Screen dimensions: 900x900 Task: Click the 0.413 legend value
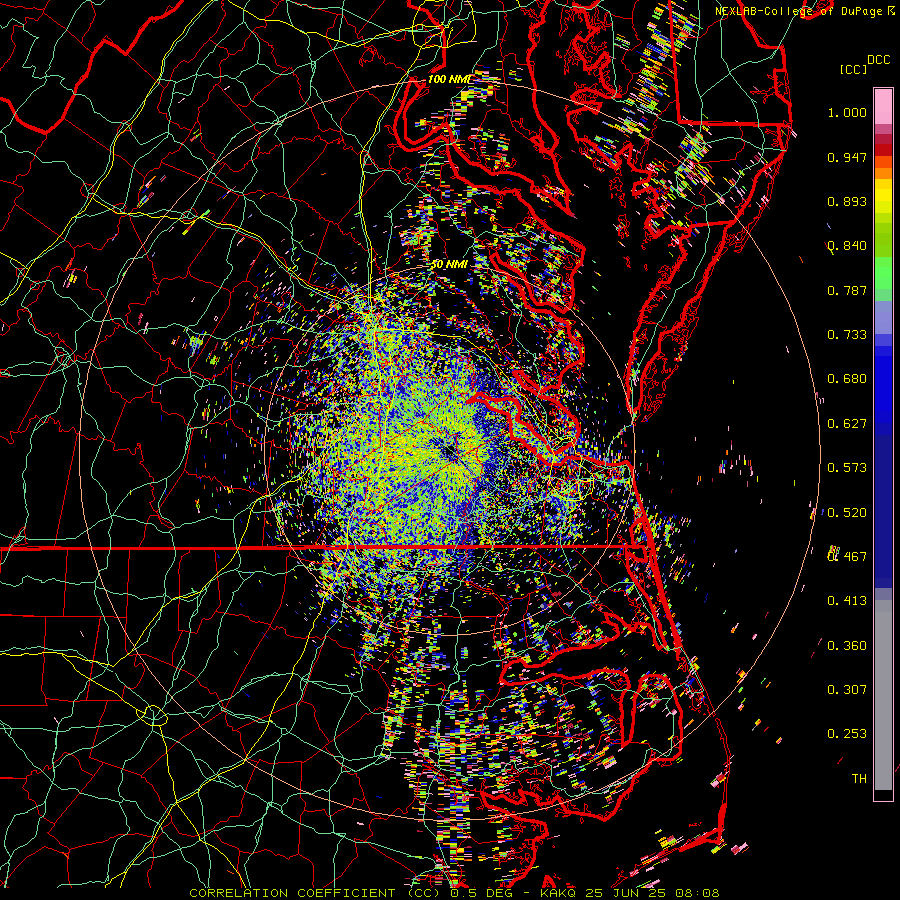pos(847,601)
